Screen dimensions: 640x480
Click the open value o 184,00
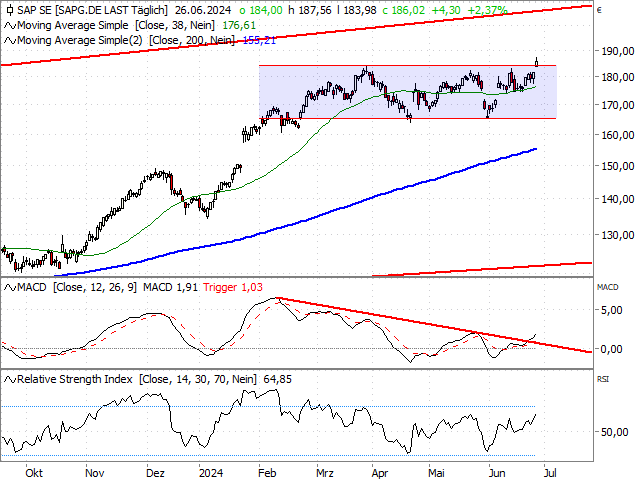tap(260, 10)
